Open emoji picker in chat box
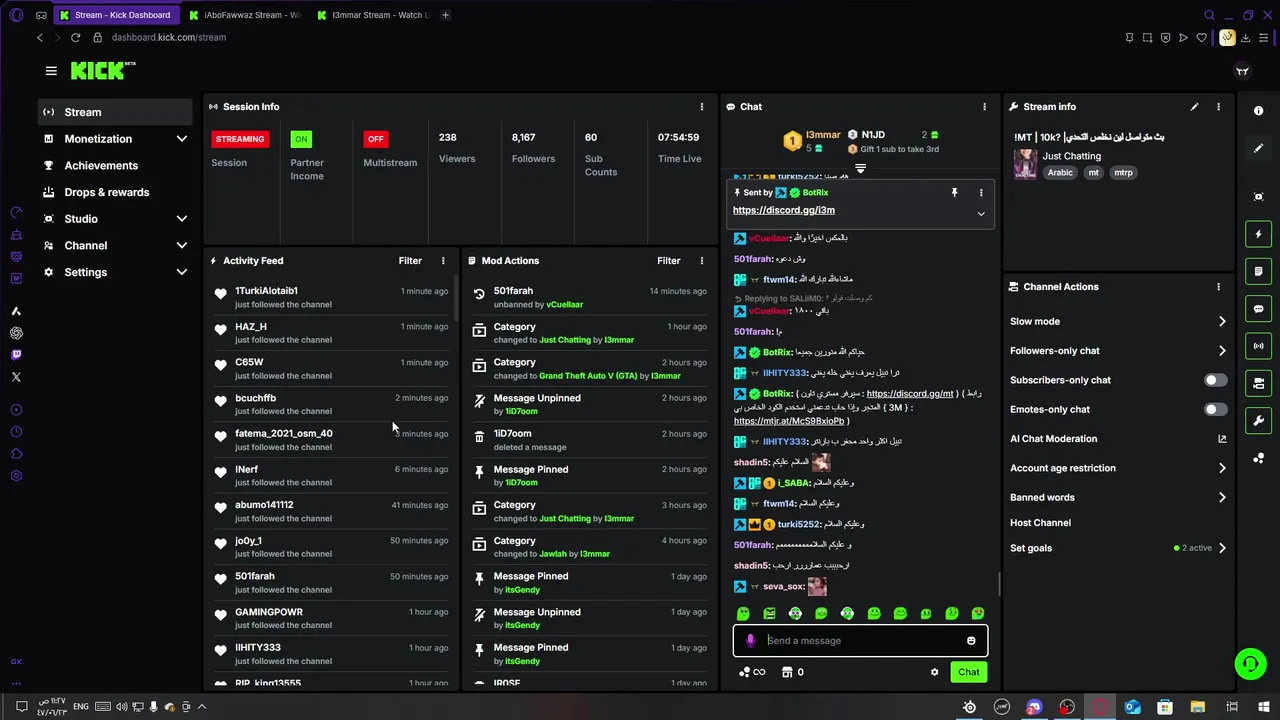The width and height of the screenshot is (1280, 720). [971, 641]
